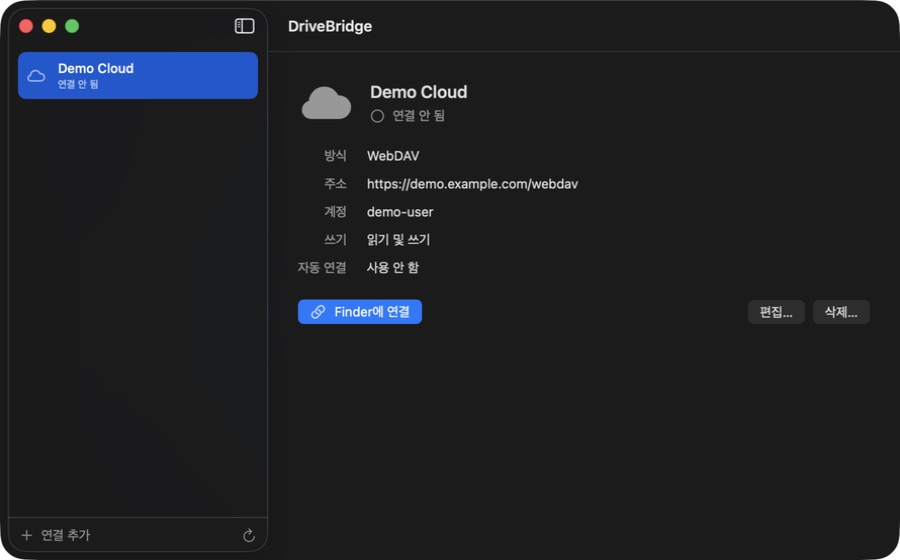
Task: Click the 계정 field label
Action: point(335,212)
